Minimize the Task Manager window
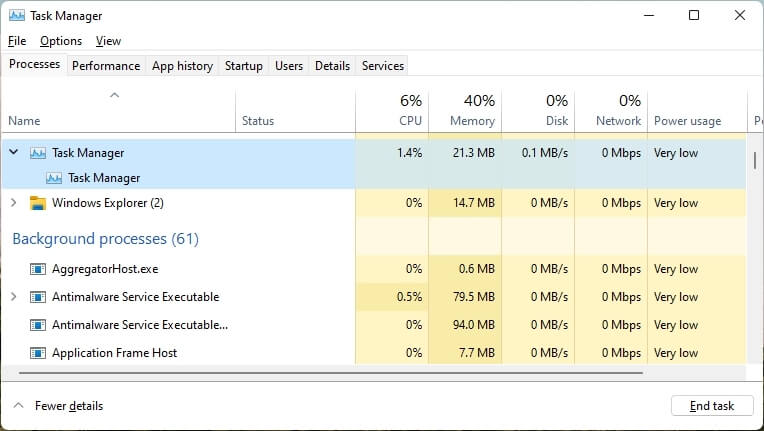764x431 pixels. coord(649,16)
